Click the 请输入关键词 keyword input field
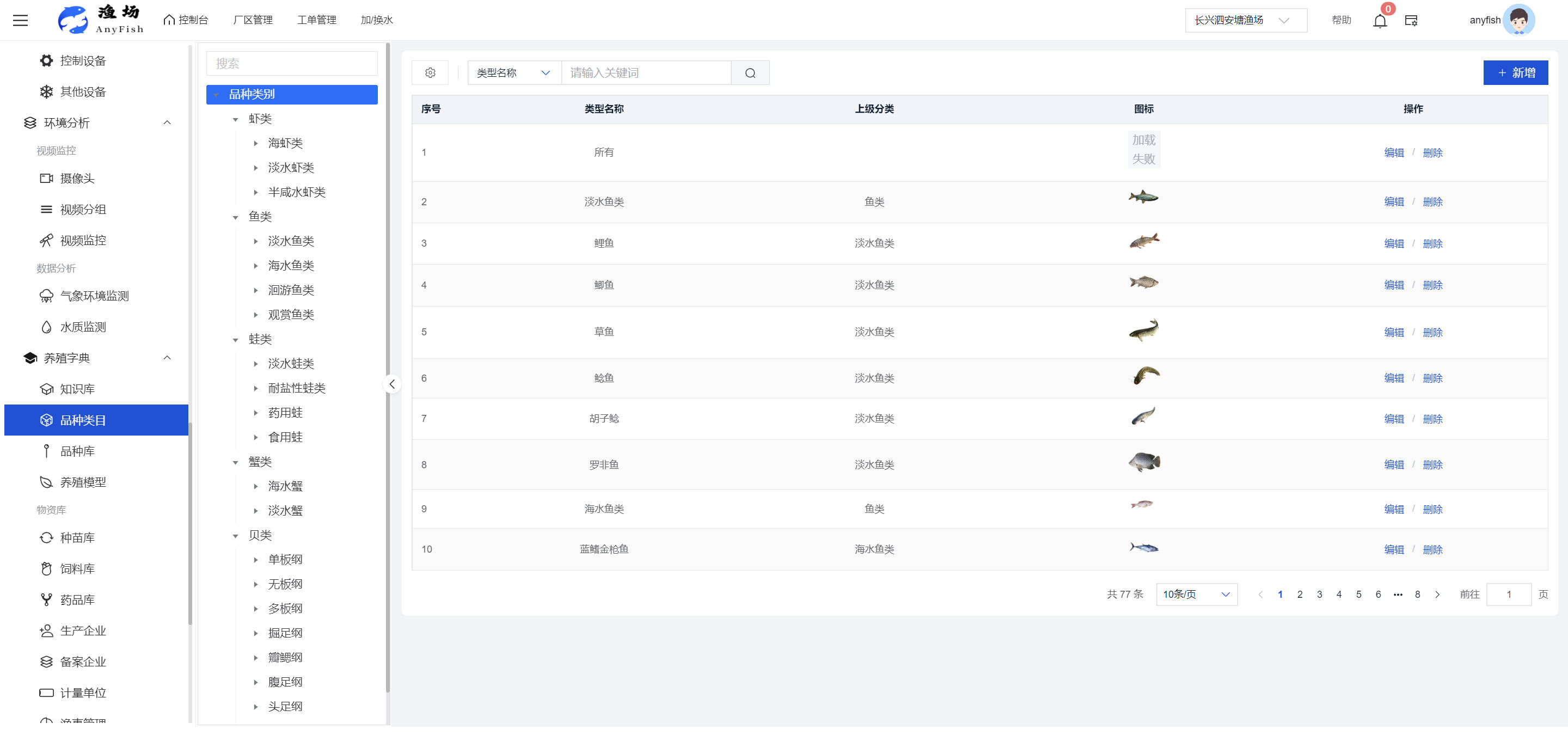This screenshot has width=1568, height=735. (x=645, y=73)
